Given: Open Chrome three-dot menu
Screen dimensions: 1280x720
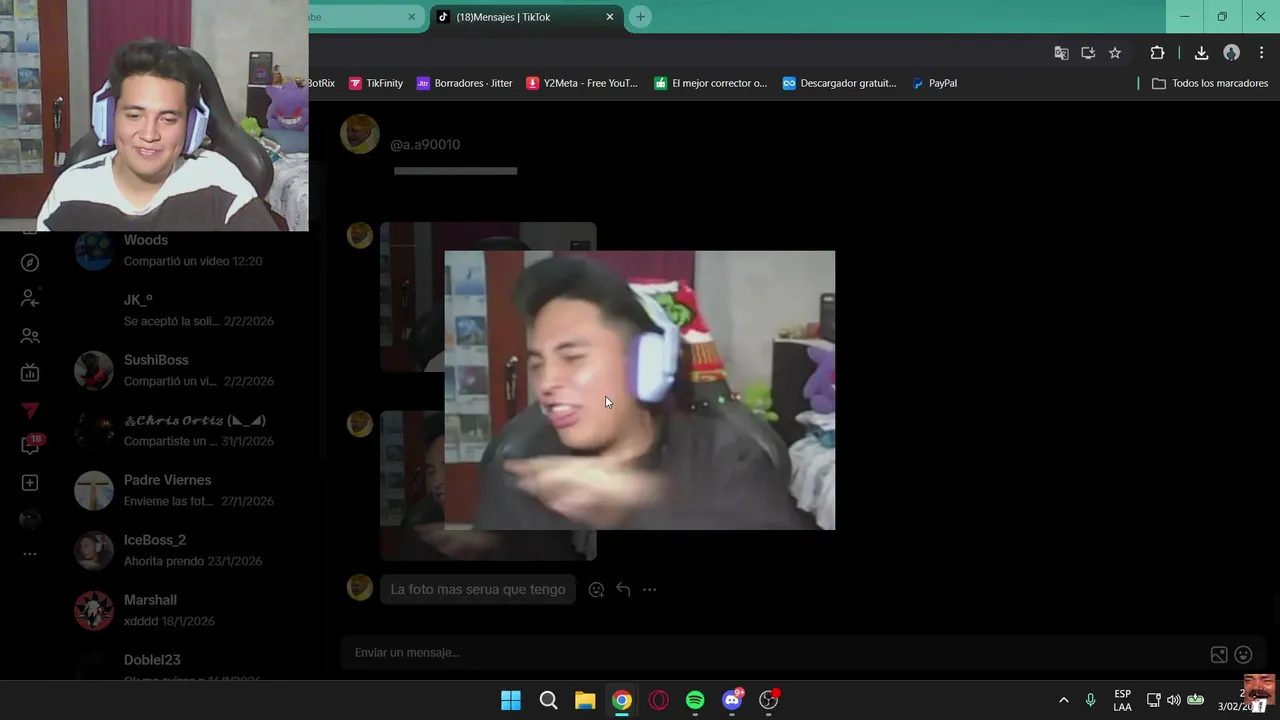Looking at the screenshot, I should (x=1262, y=53).
